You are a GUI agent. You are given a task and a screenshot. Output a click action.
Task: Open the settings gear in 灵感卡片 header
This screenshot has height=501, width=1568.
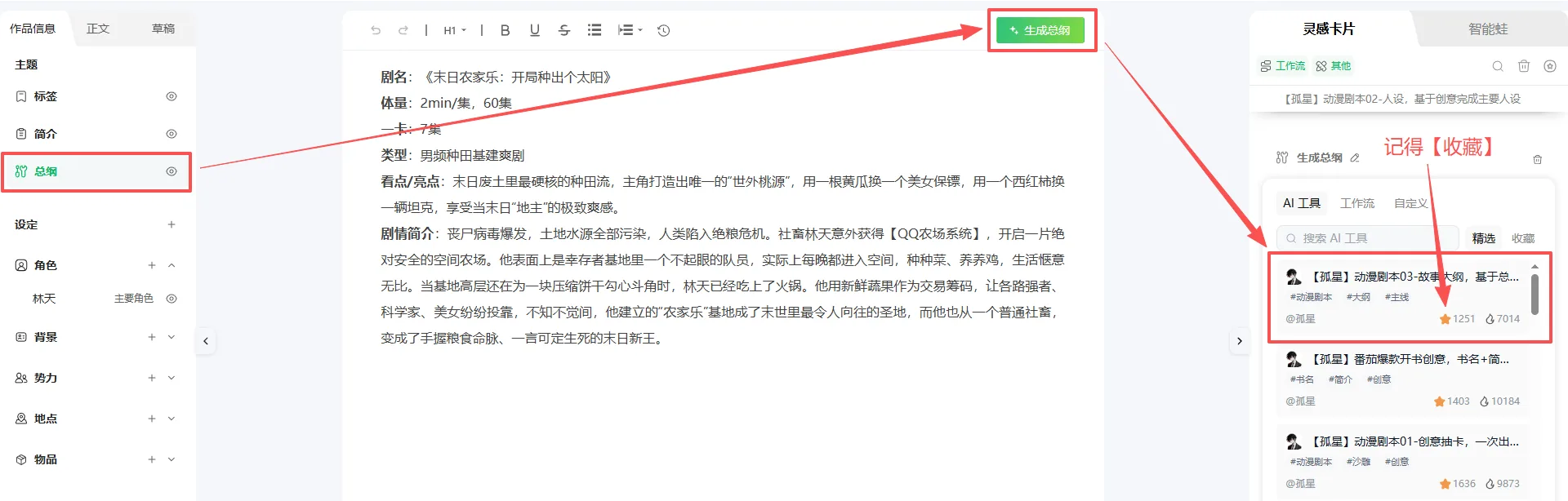[x=1549, y=66]
